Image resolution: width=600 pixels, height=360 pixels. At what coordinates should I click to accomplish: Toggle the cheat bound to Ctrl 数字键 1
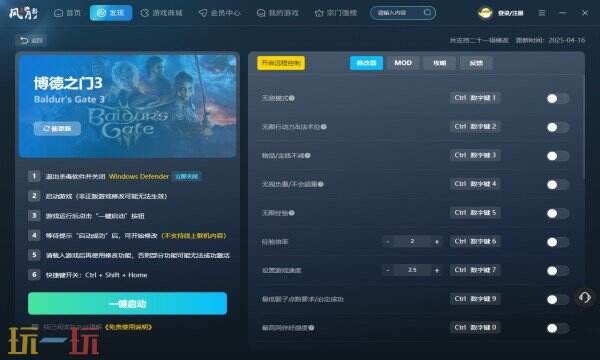(x=558, y=99)
